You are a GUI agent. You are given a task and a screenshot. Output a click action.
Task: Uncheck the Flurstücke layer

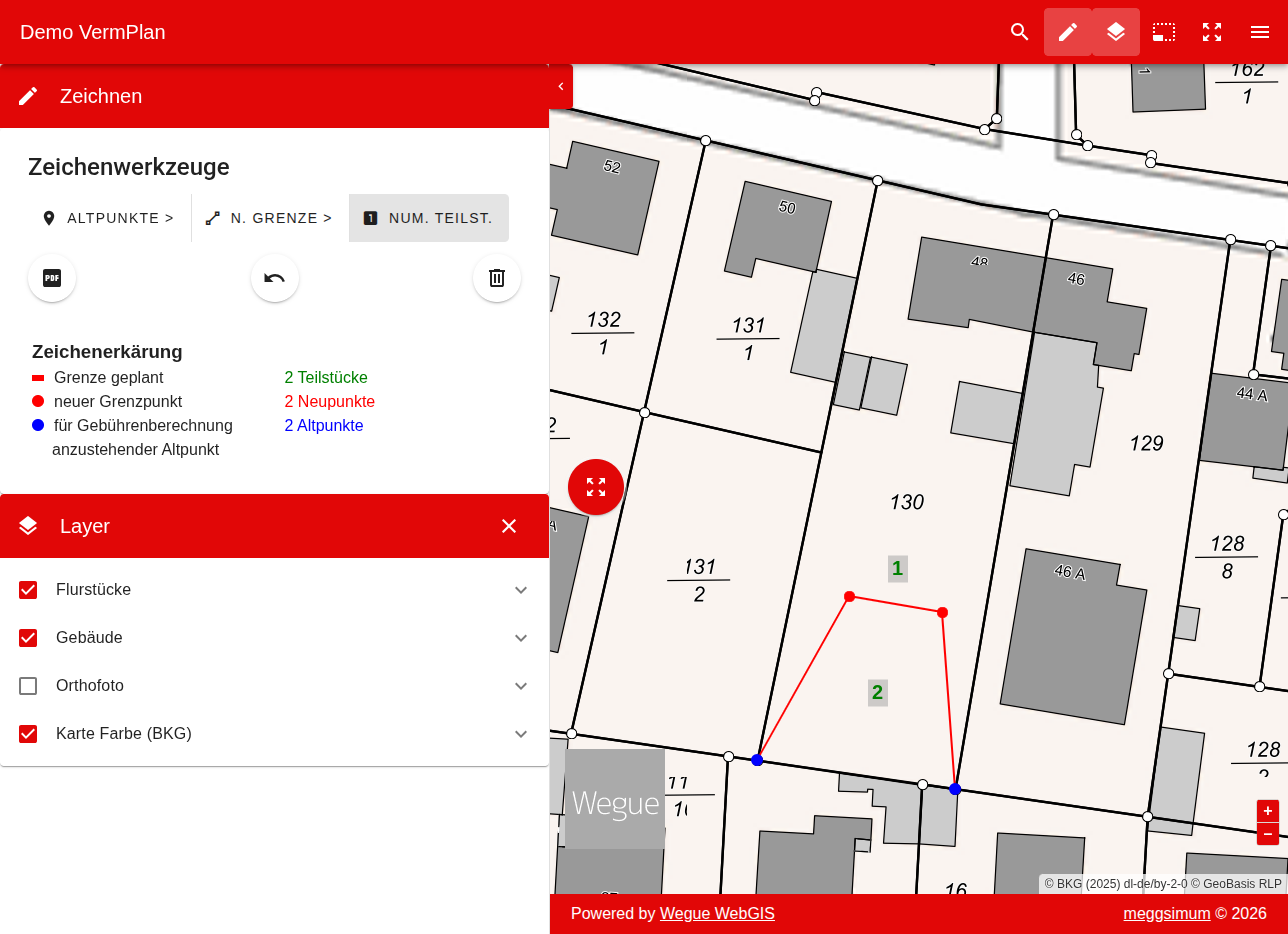(x=28, y=590)
